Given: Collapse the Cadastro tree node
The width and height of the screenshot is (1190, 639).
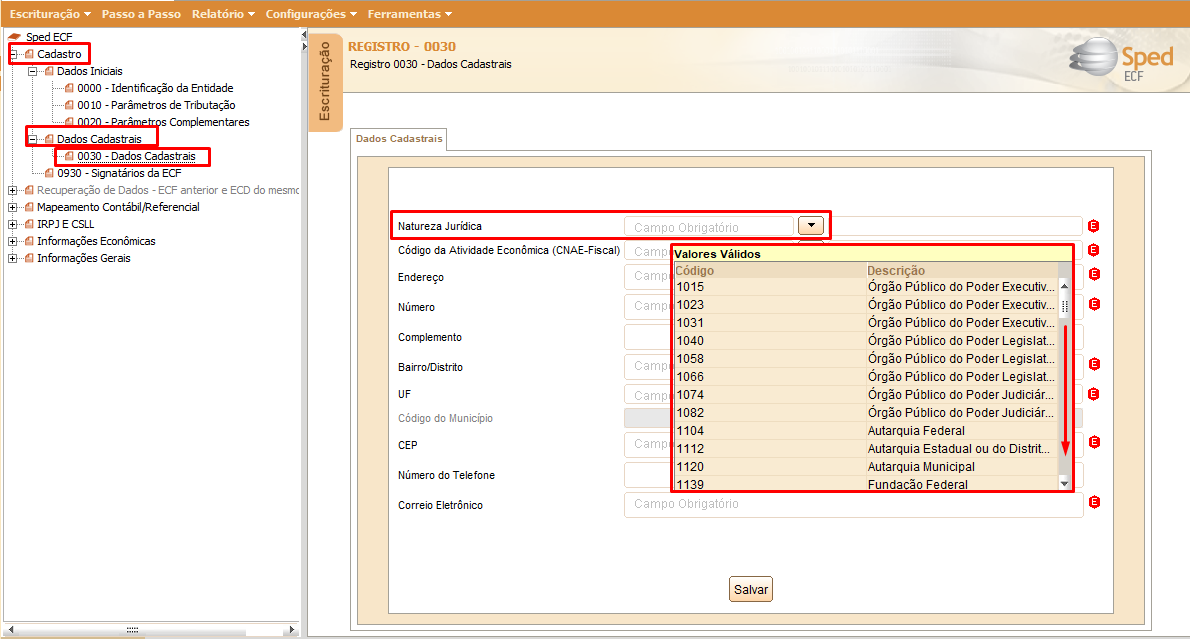Looking at the screenshot, I should pos(13,54).
